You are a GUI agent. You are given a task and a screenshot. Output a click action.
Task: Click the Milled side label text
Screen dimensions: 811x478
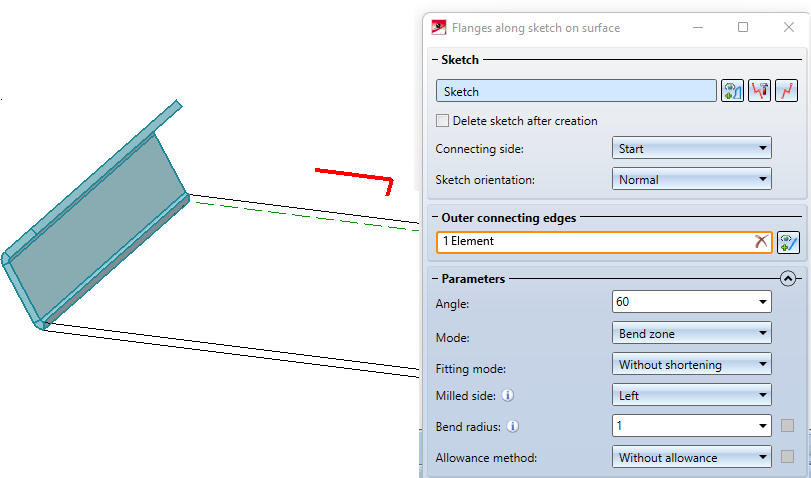click(x=465, y=396)
